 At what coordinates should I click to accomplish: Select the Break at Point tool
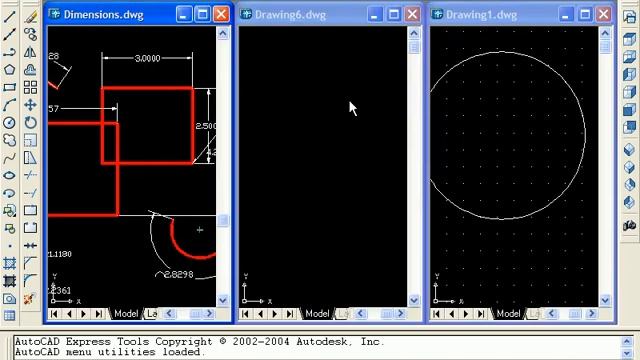tap(30, 211)
